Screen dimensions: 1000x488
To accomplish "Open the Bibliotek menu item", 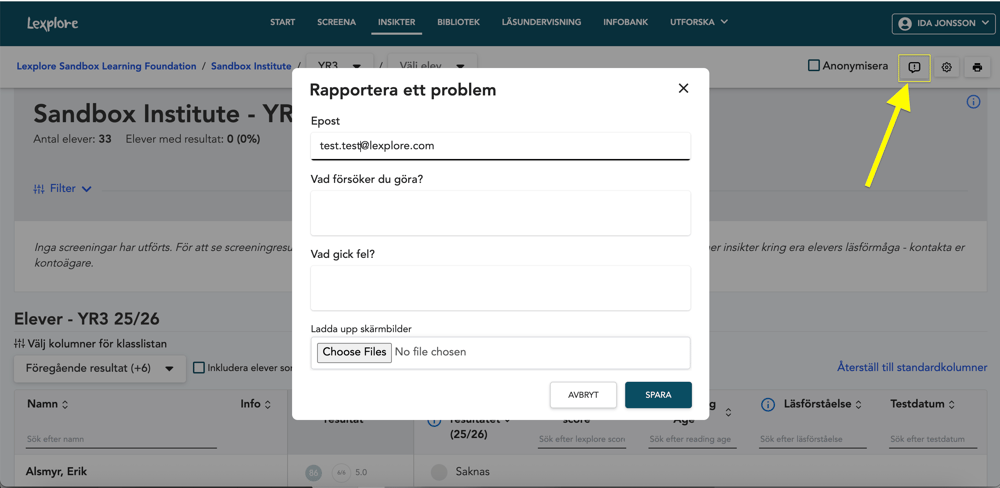I will tap(458, 22).
